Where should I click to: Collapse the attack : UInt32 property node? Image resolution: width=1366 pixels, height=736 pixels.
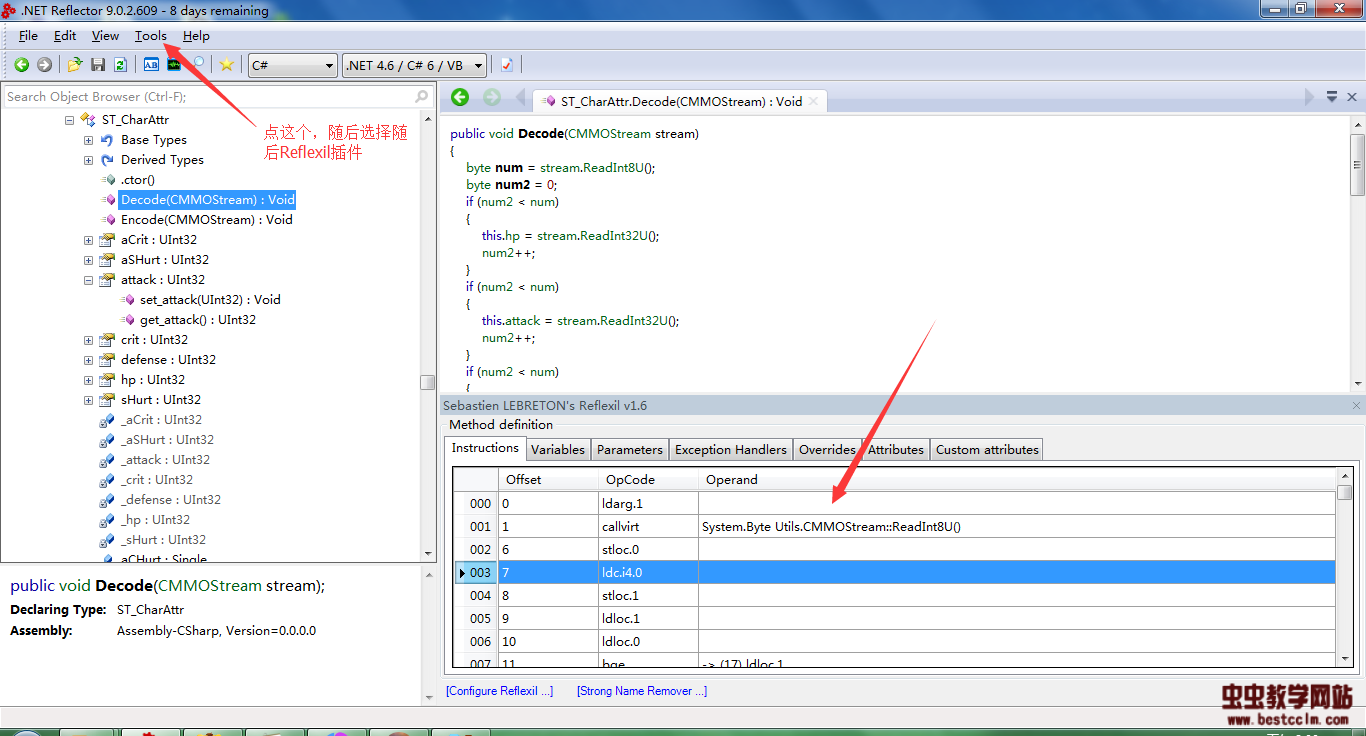88,280
